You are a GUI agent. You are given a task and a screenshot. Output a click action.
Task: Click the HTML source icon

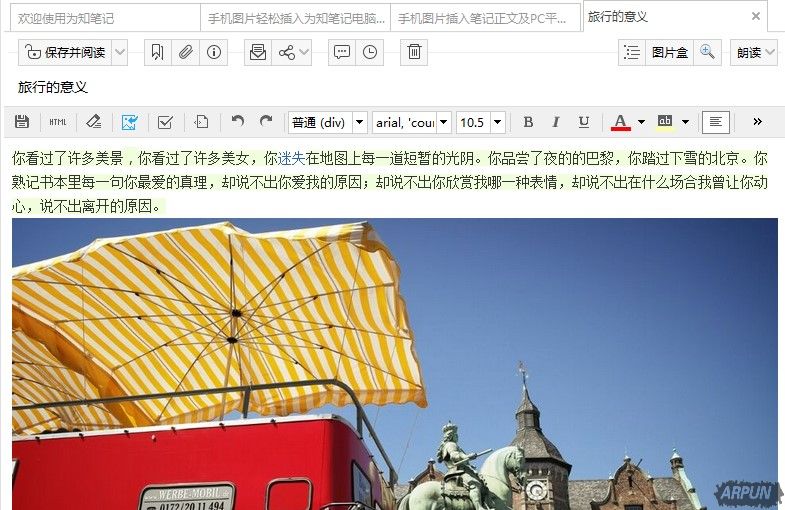click(x=58, y=122)
